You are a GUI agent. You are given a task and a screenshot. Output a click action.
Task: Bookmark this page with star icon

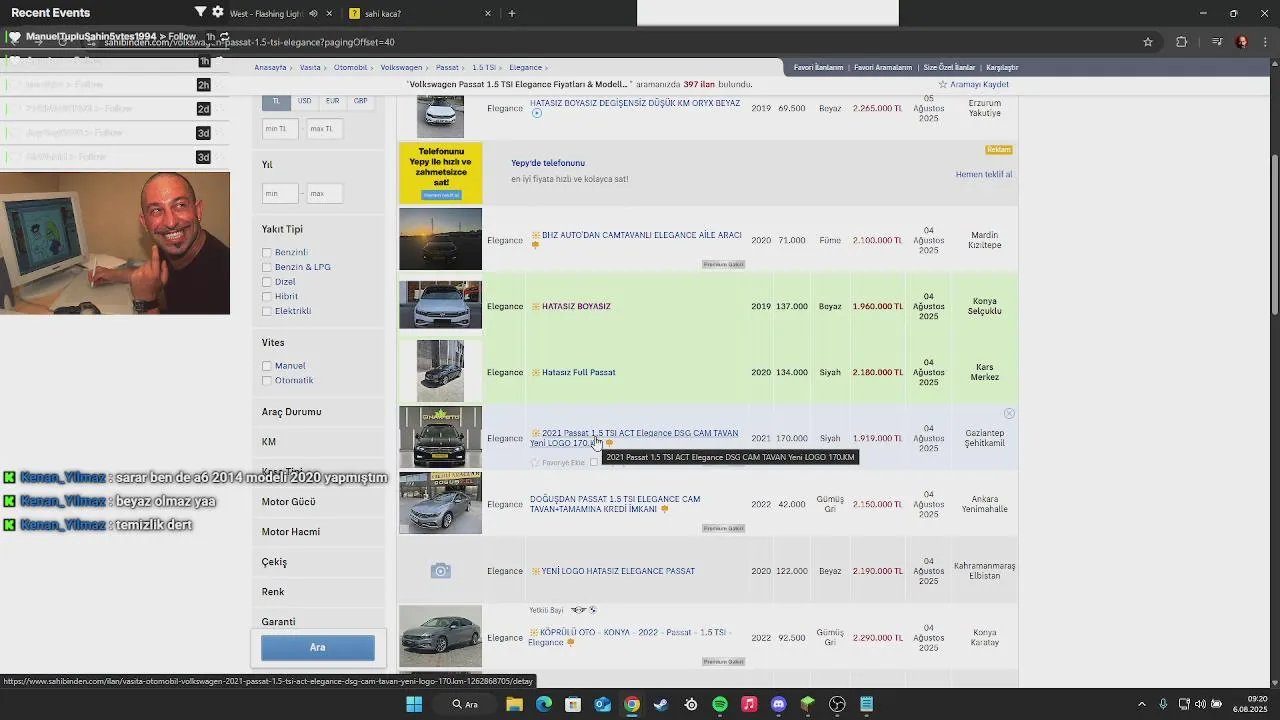click(1148, 42)
